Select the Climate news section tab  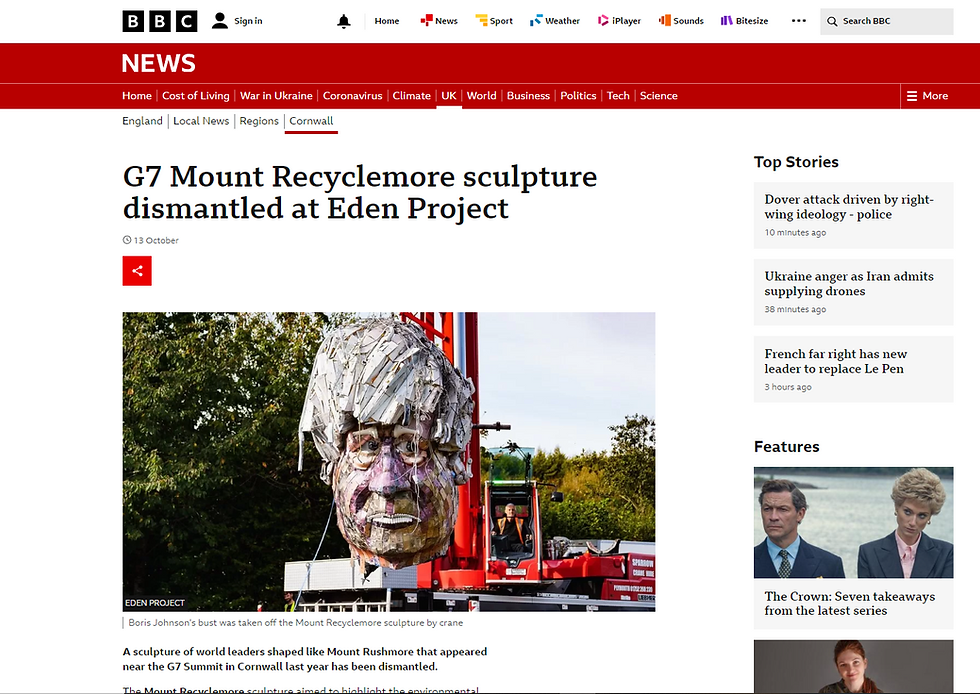click(x=411, y=96)
